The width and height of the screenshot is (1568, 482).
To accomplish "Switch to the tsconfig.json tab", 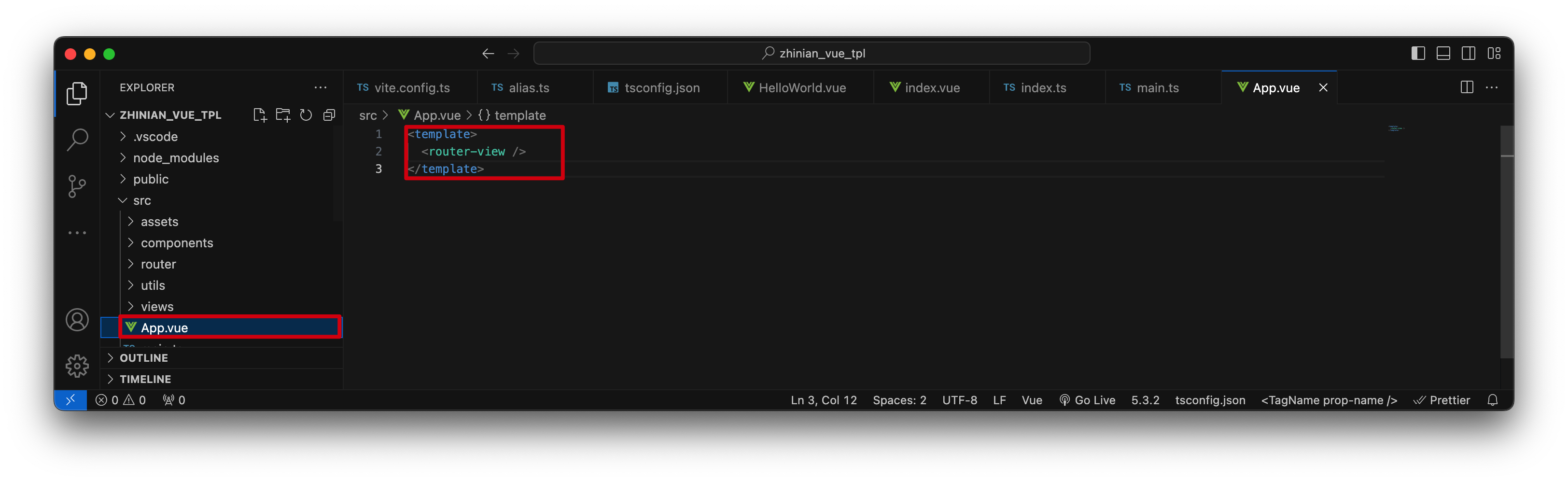I will tap(660, 87).
